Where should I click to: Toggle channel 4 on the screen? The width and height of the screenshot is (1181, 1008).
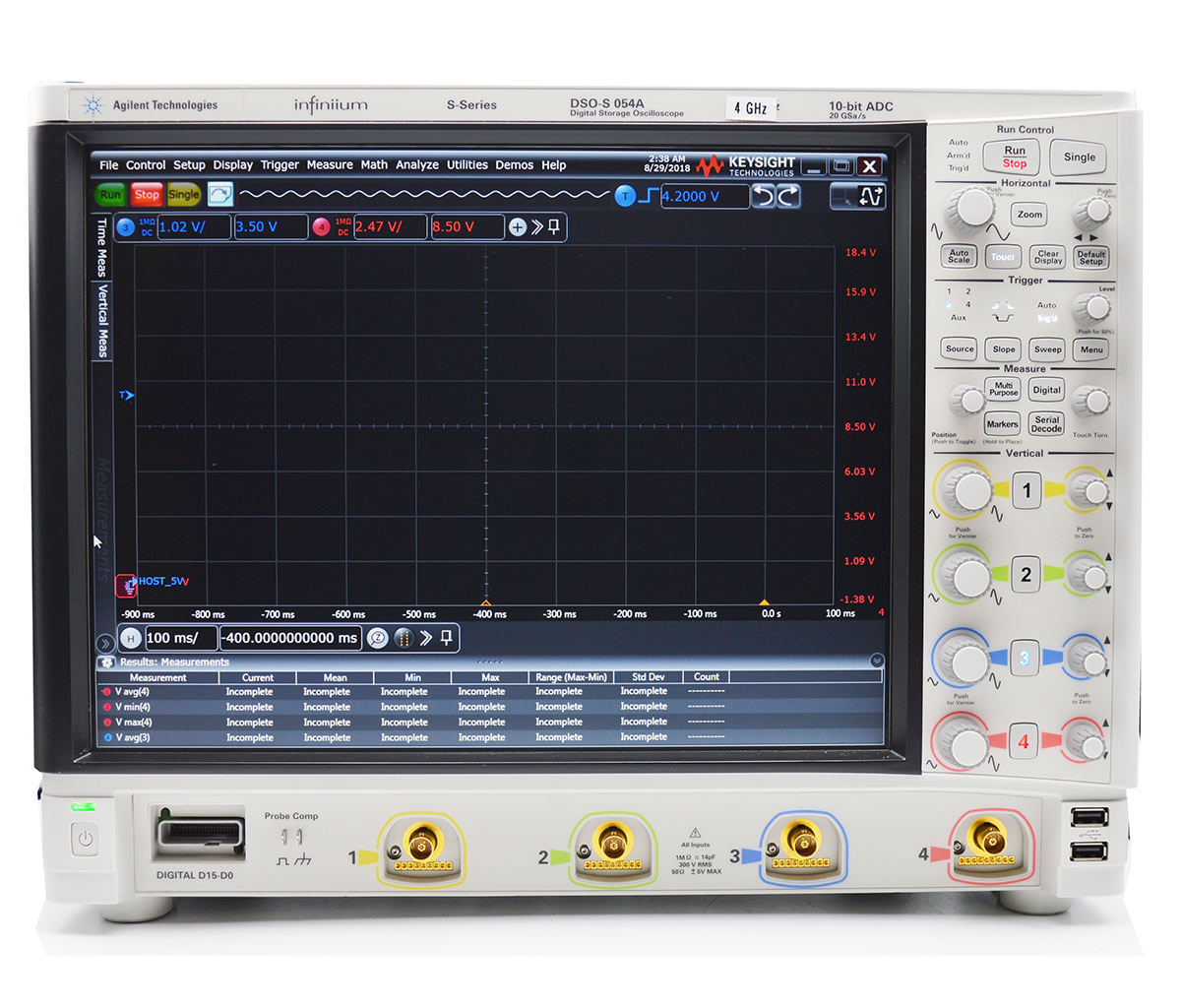tap(321, 227)
